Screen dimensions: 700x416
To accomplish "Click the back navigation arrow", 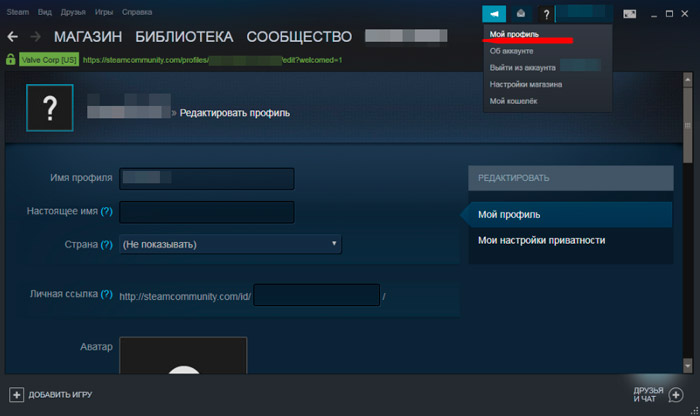I will (x=13, y=37).
